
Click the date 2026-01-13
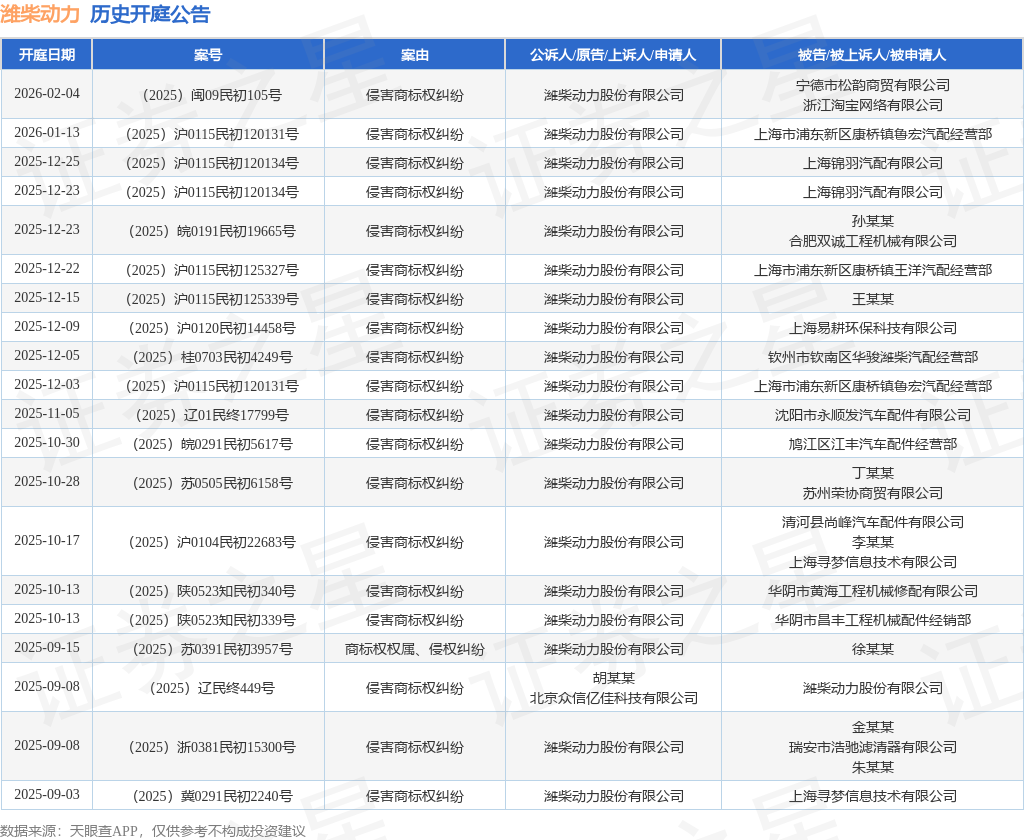click(47, 133)
